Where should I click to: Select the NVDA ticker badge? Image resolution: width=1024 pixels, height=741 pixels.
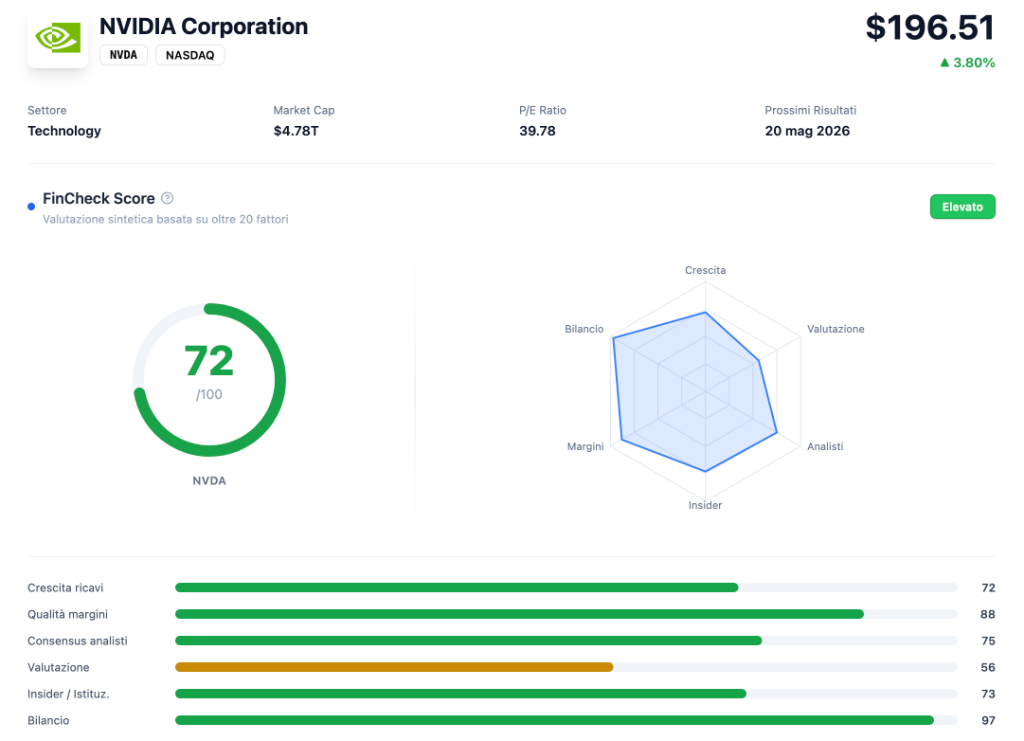pyautogui.click(x=123, y=55)
